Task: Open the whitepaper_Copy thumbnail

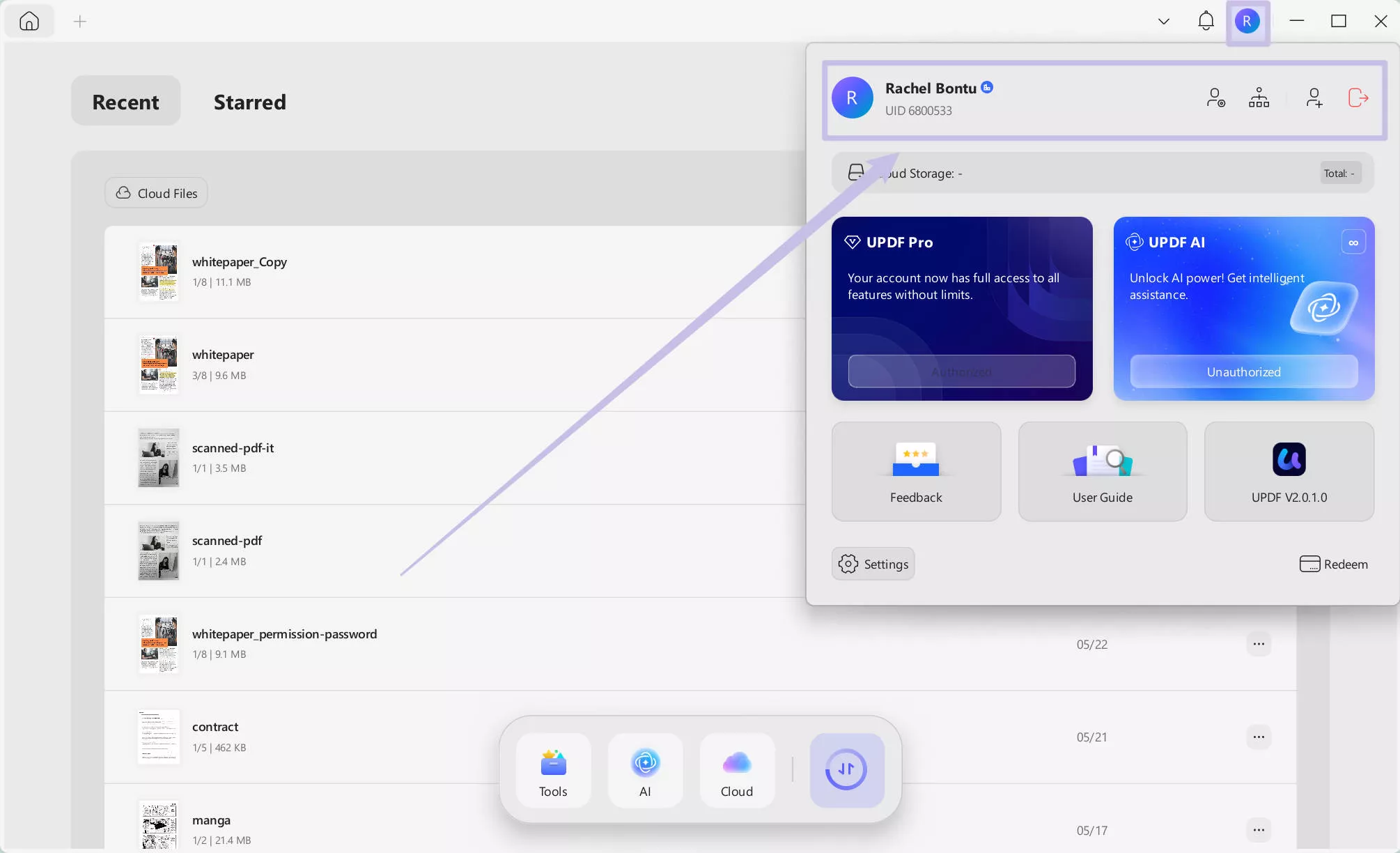Action: click(159, 272)
